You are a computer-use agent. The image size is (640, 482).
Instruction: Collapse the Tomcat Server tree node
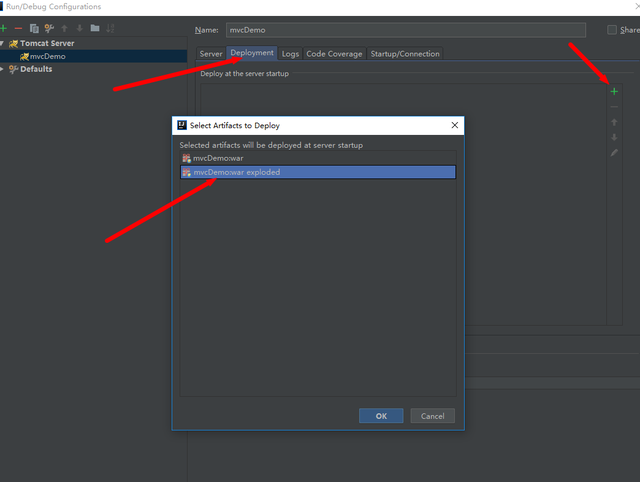point(2,43)
